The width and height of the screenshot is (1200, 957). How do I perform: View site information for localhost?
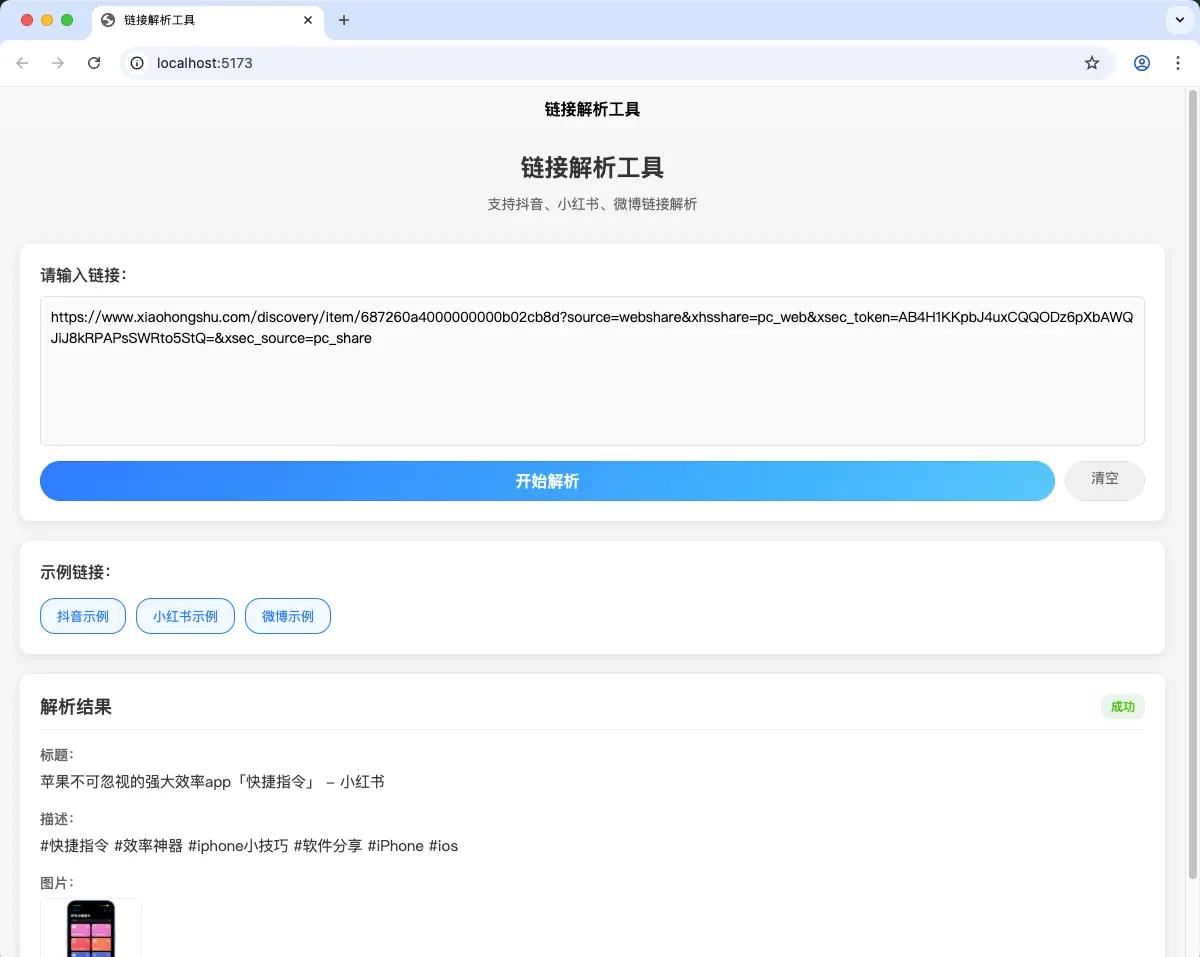click(x=138, y=63)
